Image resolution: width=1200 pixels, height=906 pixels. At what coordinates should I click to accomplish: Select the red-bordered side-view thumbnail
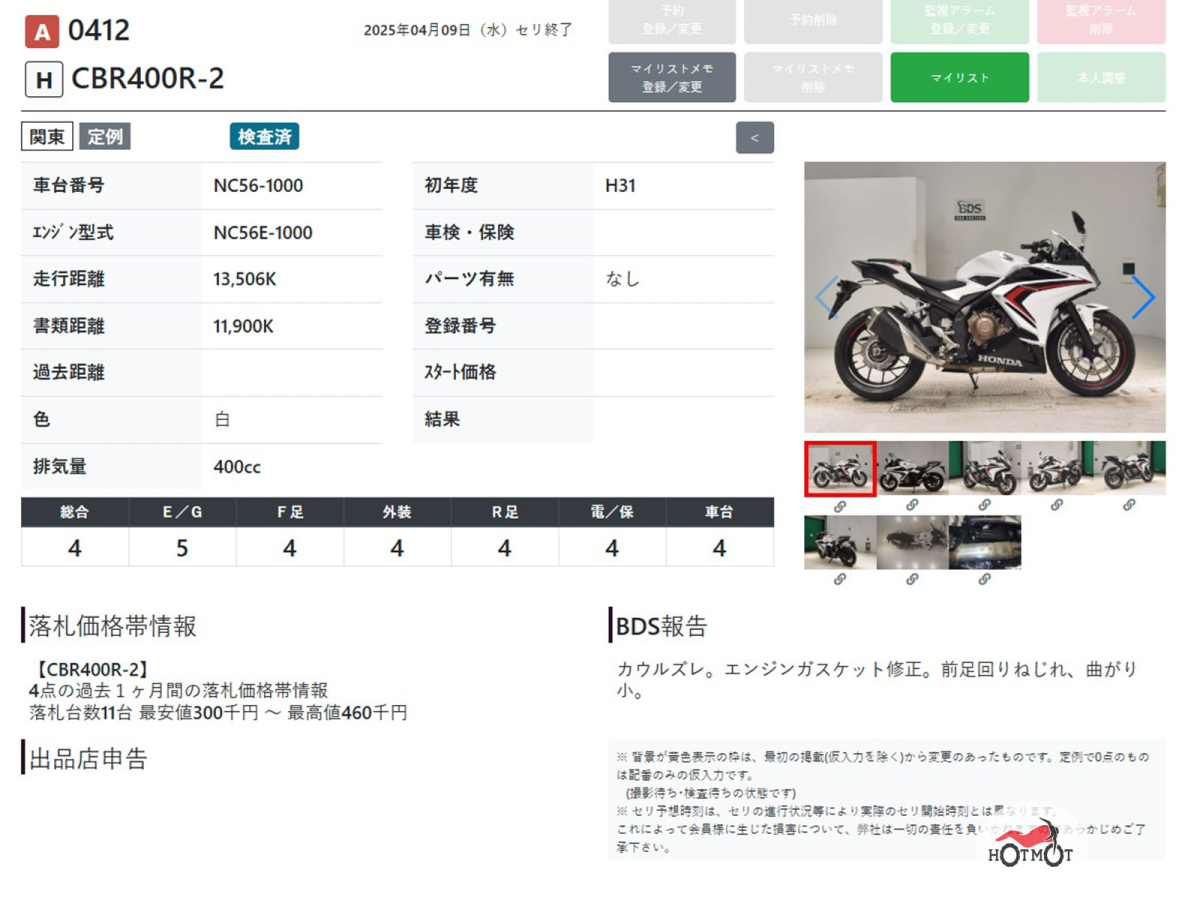[840, 468]
